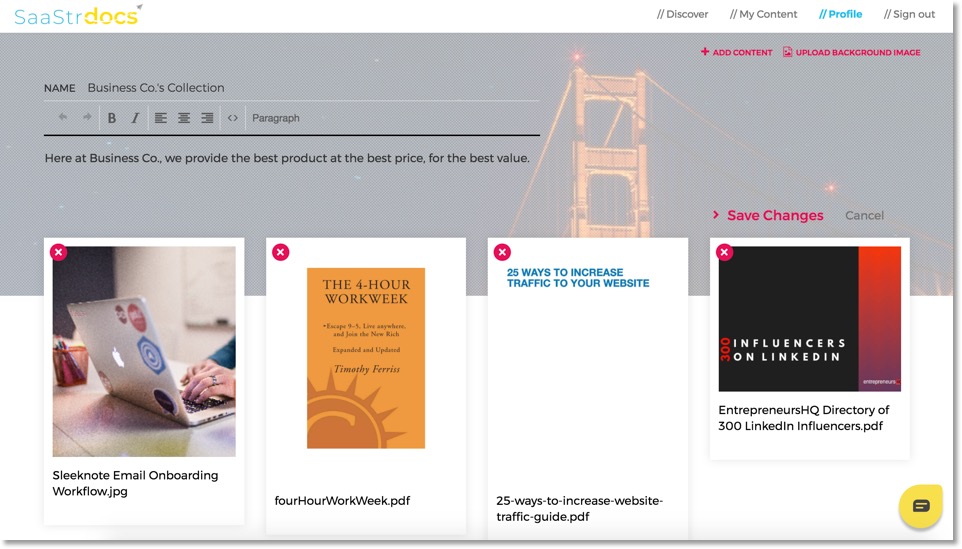Image resolution: width=962 pixels, height=549 pixels.
Task: Open the yellow chat widget
Action: [921, 506]
